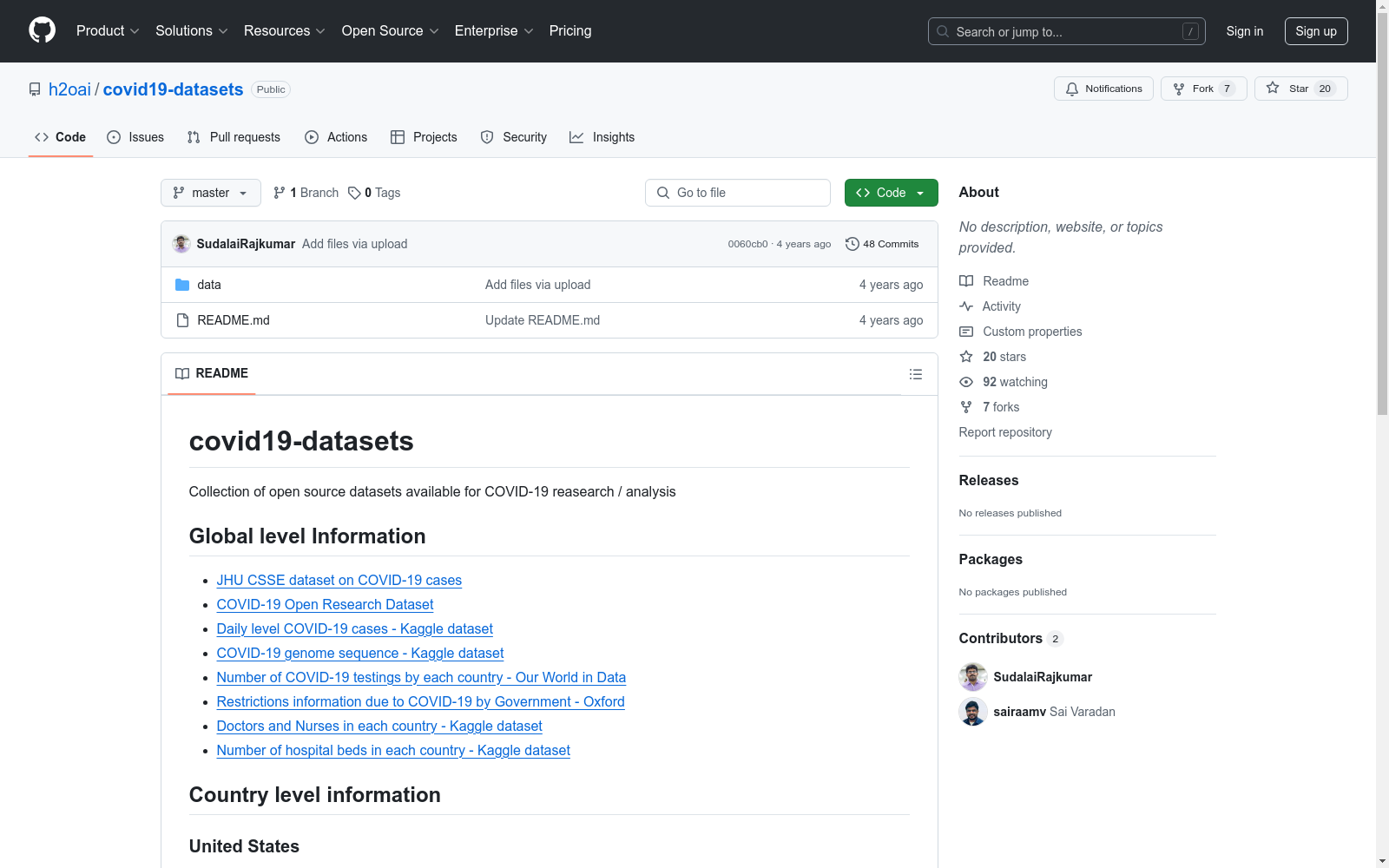Focus the Go to file field
Viewport: 1389px width, 868px height.
point(738,193)
